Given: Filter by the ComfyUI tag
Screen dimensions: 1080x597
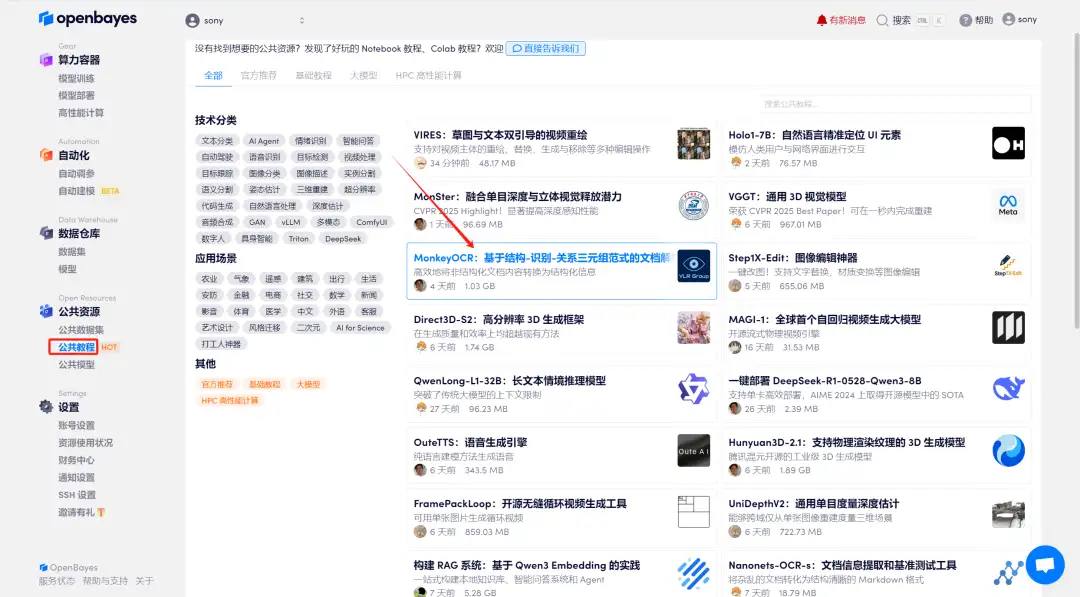Looking at the screenshot, I should click(x=372, y=222).
